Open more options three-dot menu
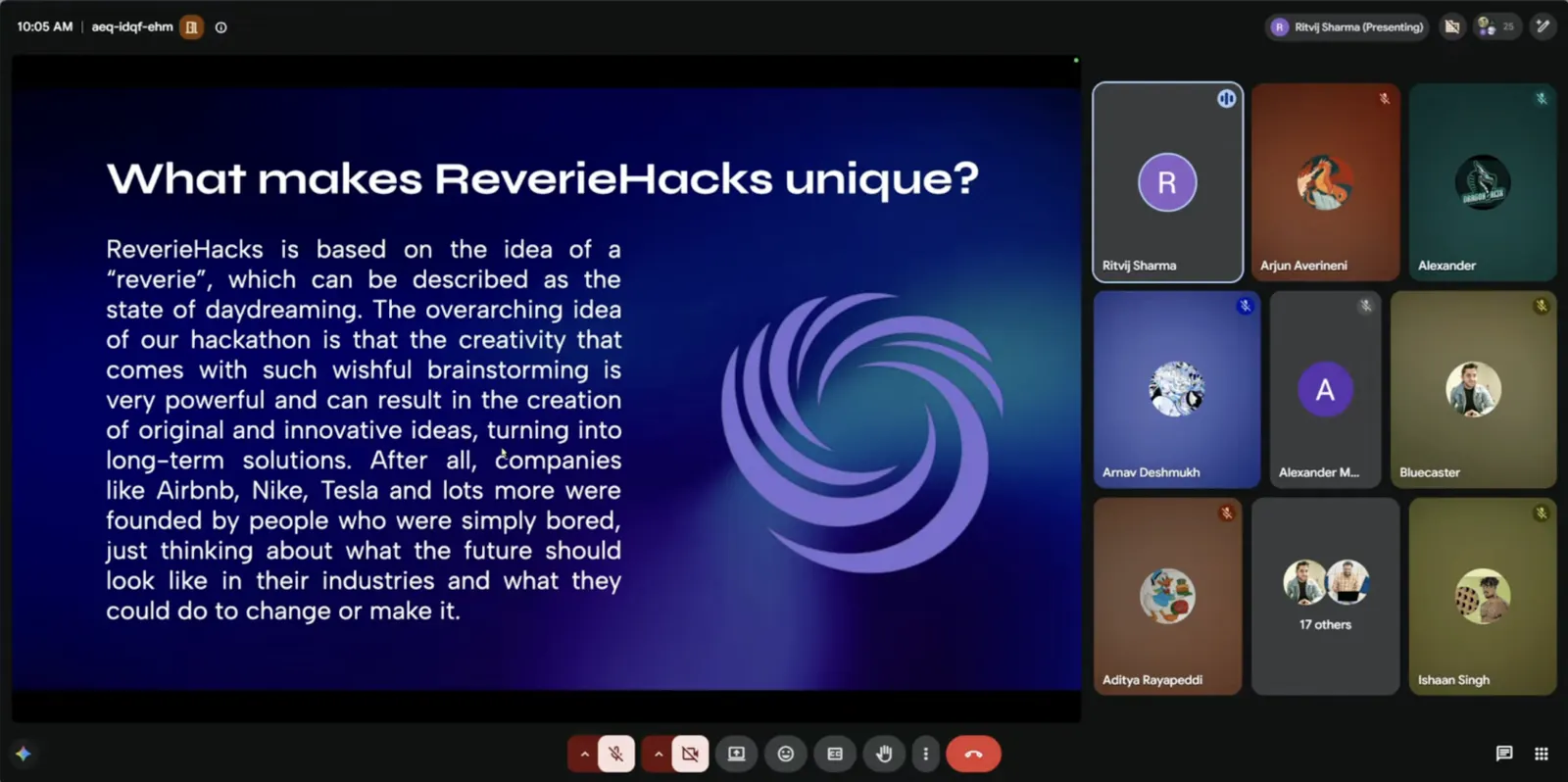 click(x=926, y=754)
